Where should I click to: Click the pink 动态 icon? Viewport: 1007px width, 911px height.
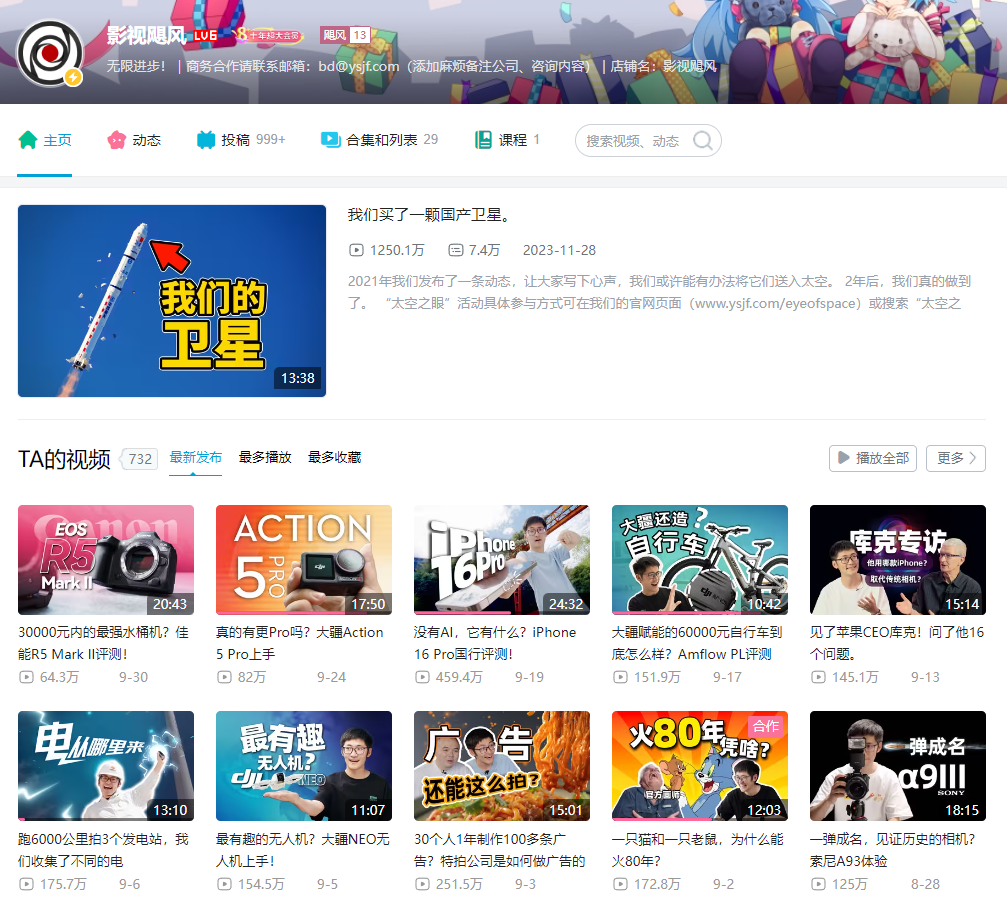[116, 140]
